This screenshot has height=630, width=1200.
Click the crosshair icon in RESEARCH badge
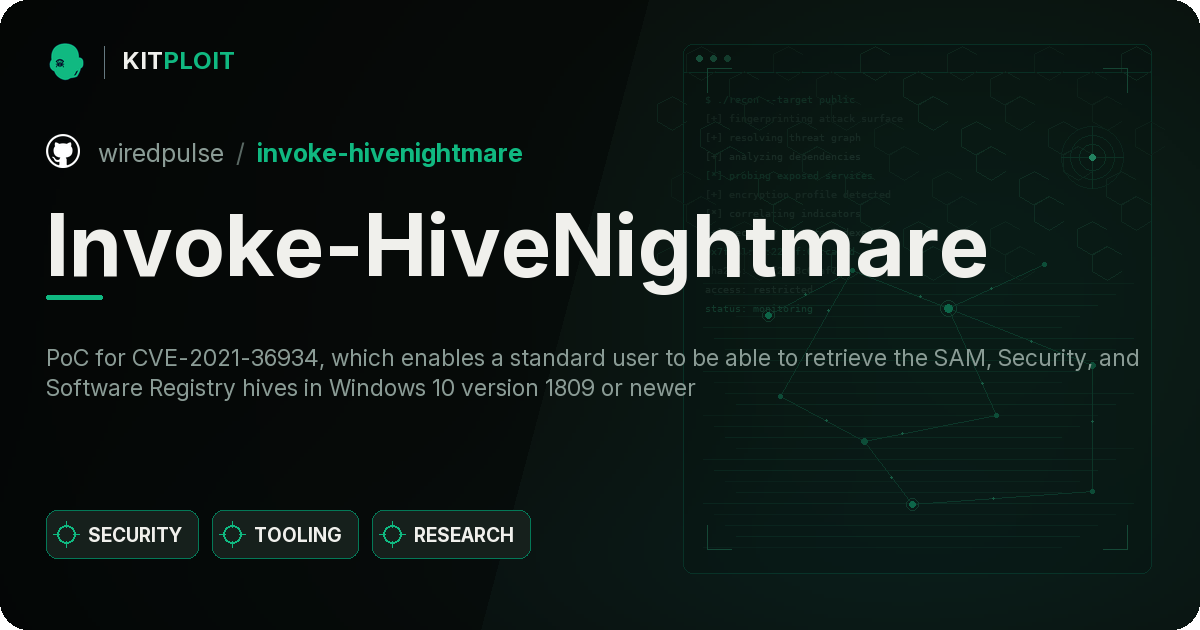393,535
